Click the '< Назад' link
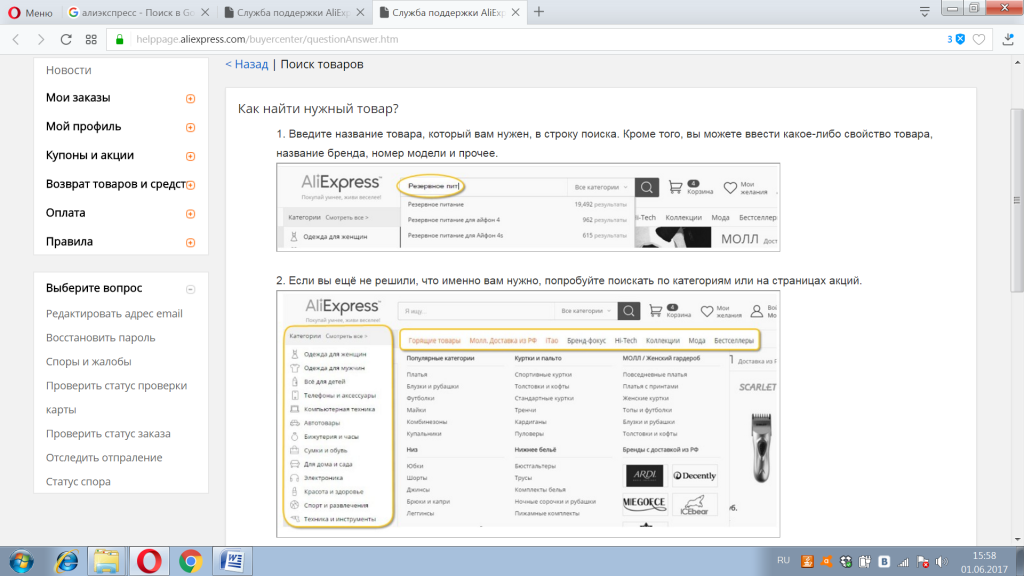Screen dimensions: 1024x576 point(246,64)
